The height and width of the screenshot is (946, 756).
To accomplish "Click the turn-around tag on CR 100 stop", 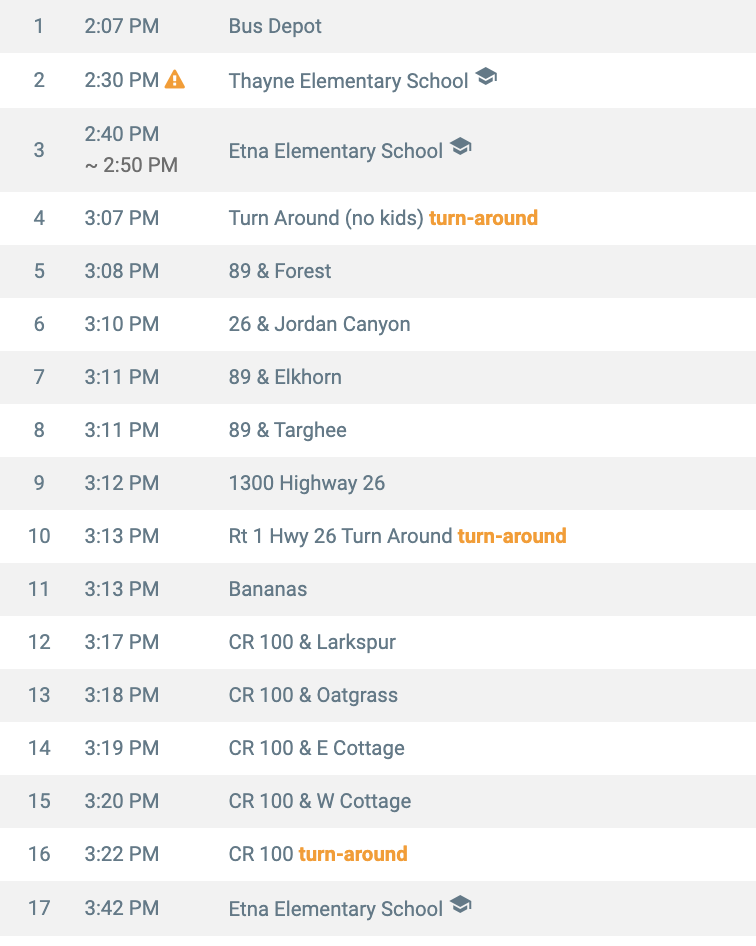I will click(x=353, y=854).
